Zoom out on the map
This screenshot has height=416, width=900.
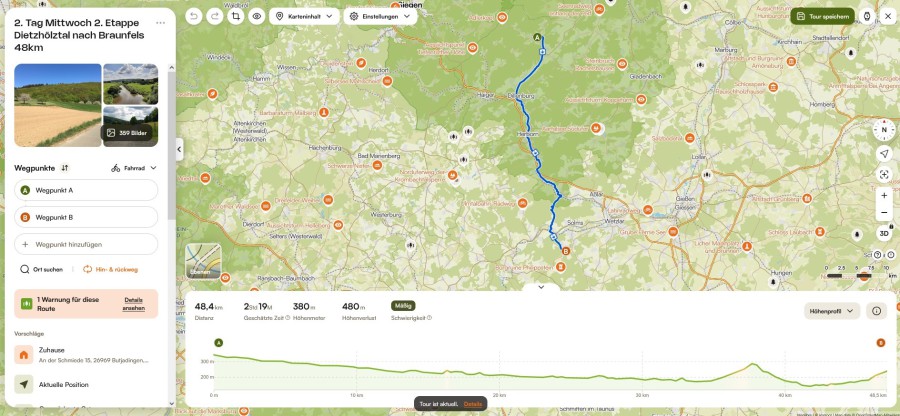click(x=884, y=213)
